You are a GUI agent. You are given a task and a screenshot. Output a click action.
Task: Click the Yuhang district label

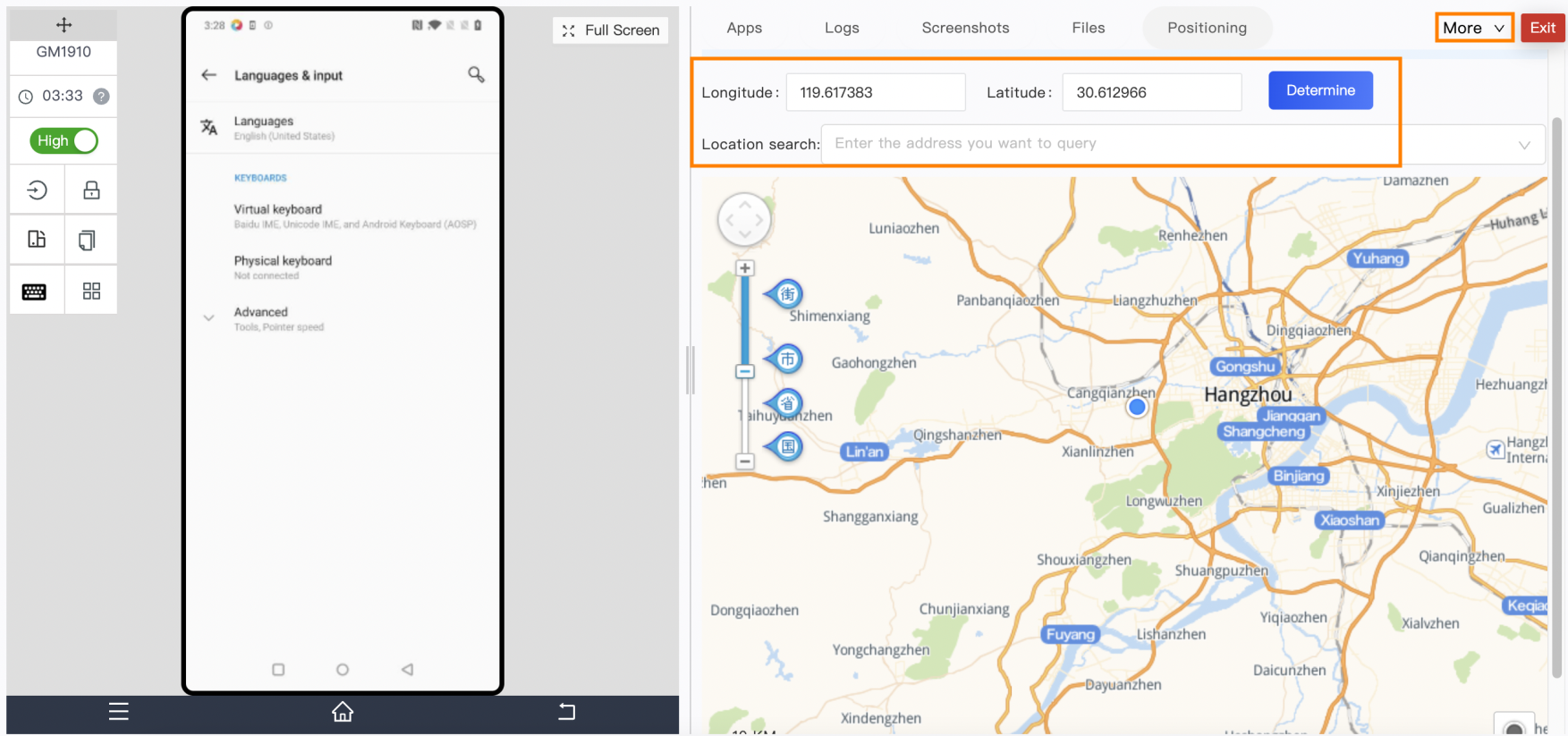[1377, 258]
